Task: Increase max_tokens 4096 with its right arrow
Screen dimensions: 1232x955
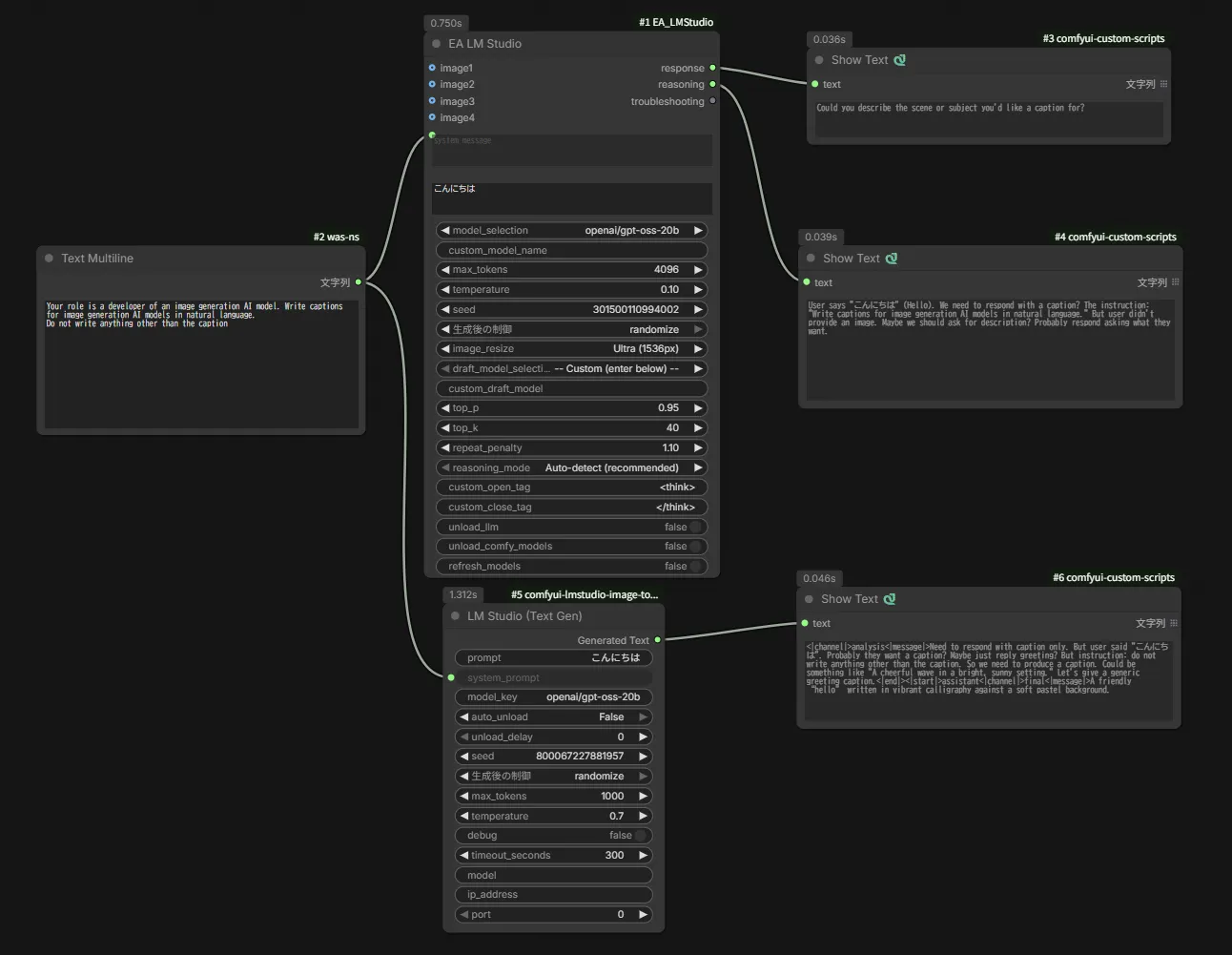Action: click(698, 270)
